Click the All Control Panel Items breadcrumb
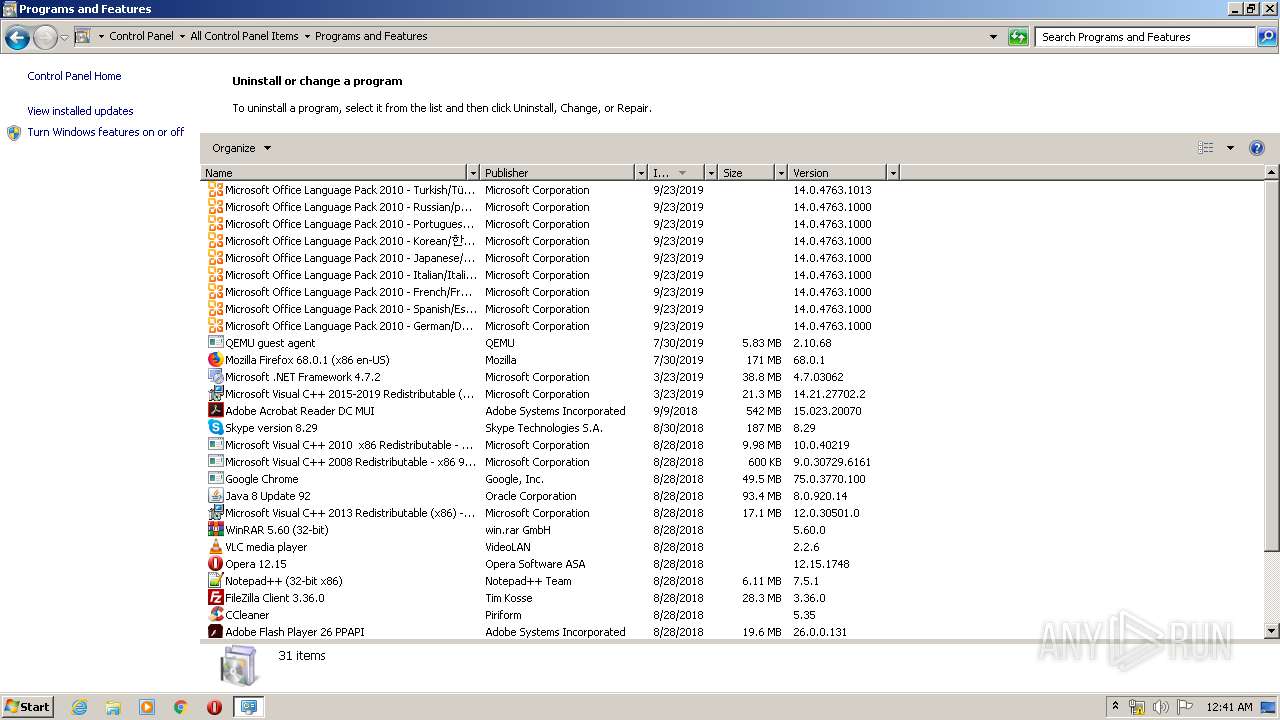The width and height of the screenshot is (1280, 720). pyautogui.click(x=244, y=36)
